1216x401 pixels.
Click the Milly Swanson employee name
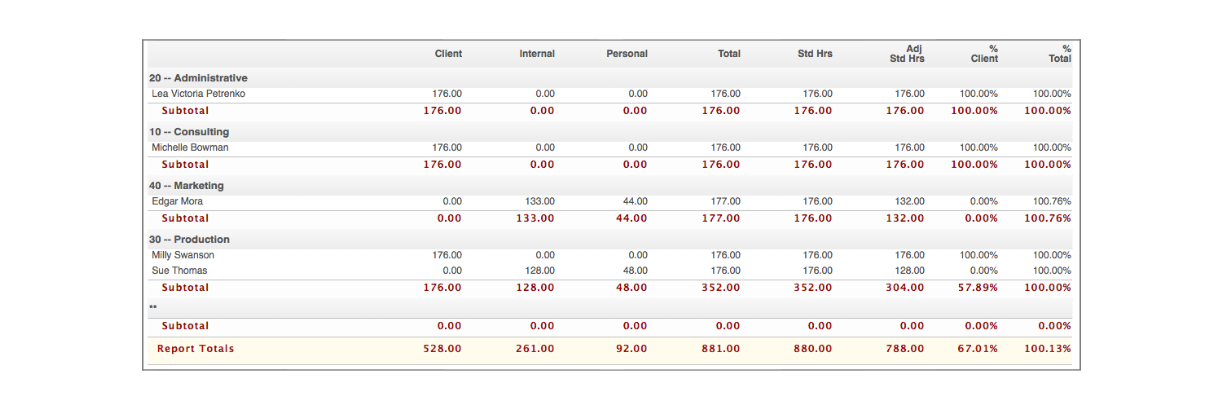click(183, 255)
